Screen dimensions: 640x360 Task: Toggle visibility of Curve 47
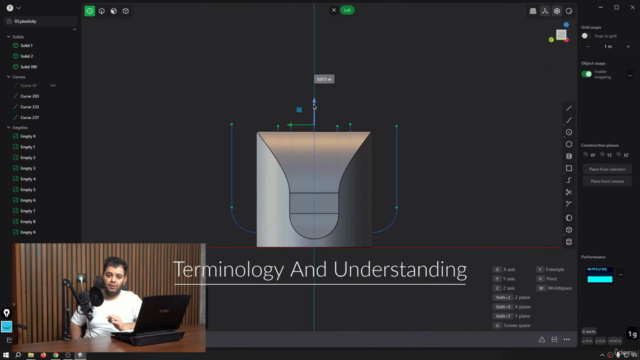coord(53,86)
